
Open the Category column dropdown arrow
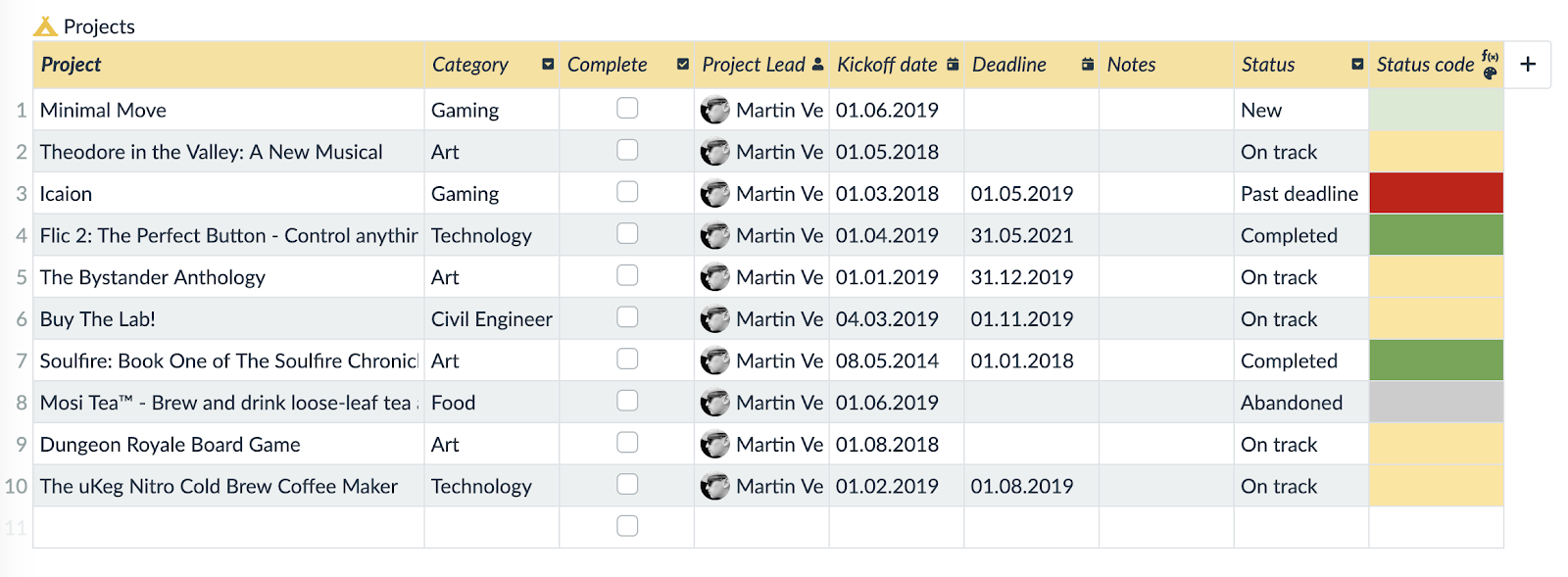coord(548,65)
